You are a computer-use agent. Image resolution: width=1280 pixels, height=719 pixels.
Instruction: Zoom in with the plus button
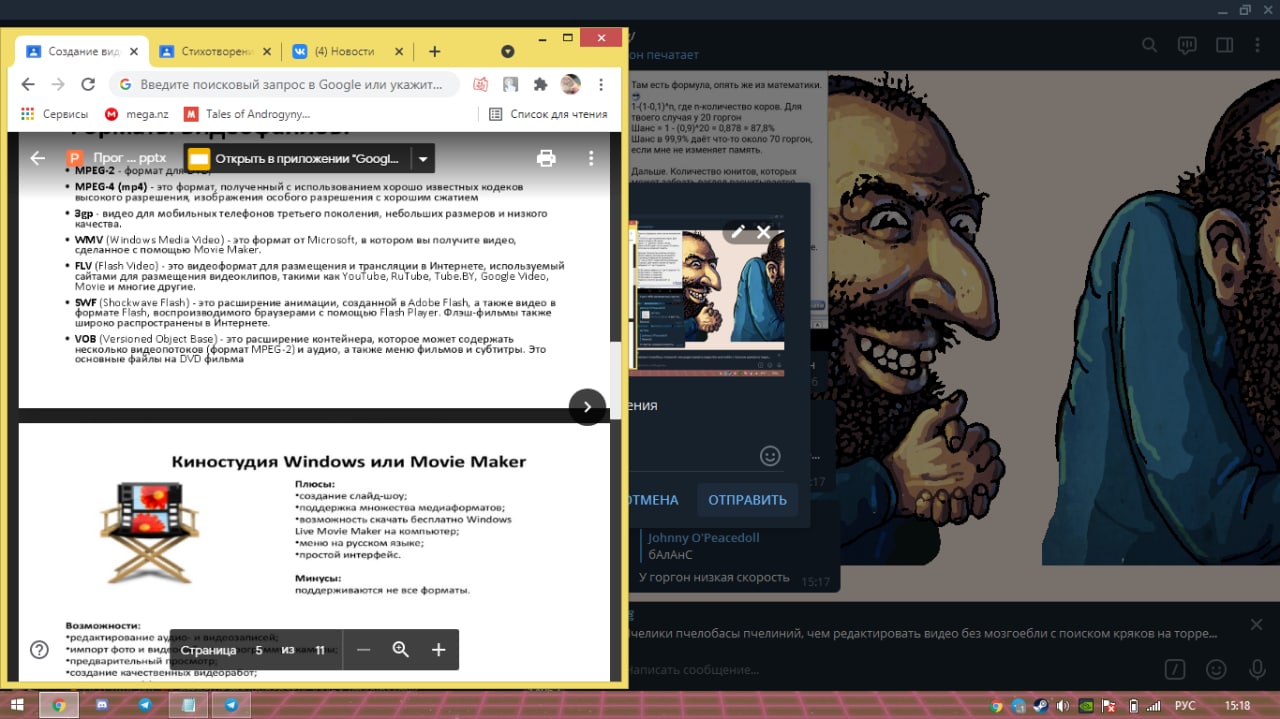tap(438, 650)
